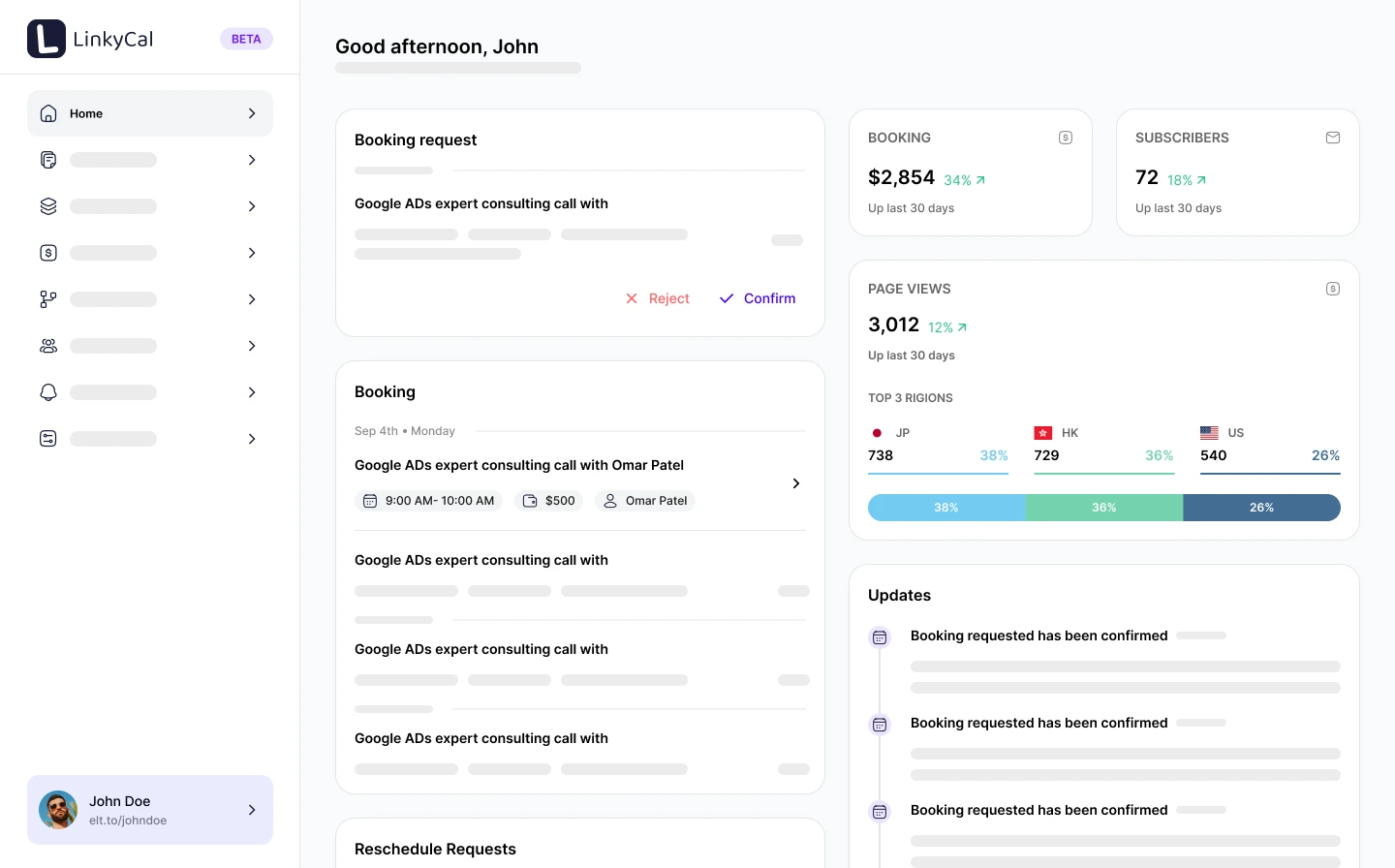
Task: Reject the Google ADs booking request
Action: [x=658, y=298]
